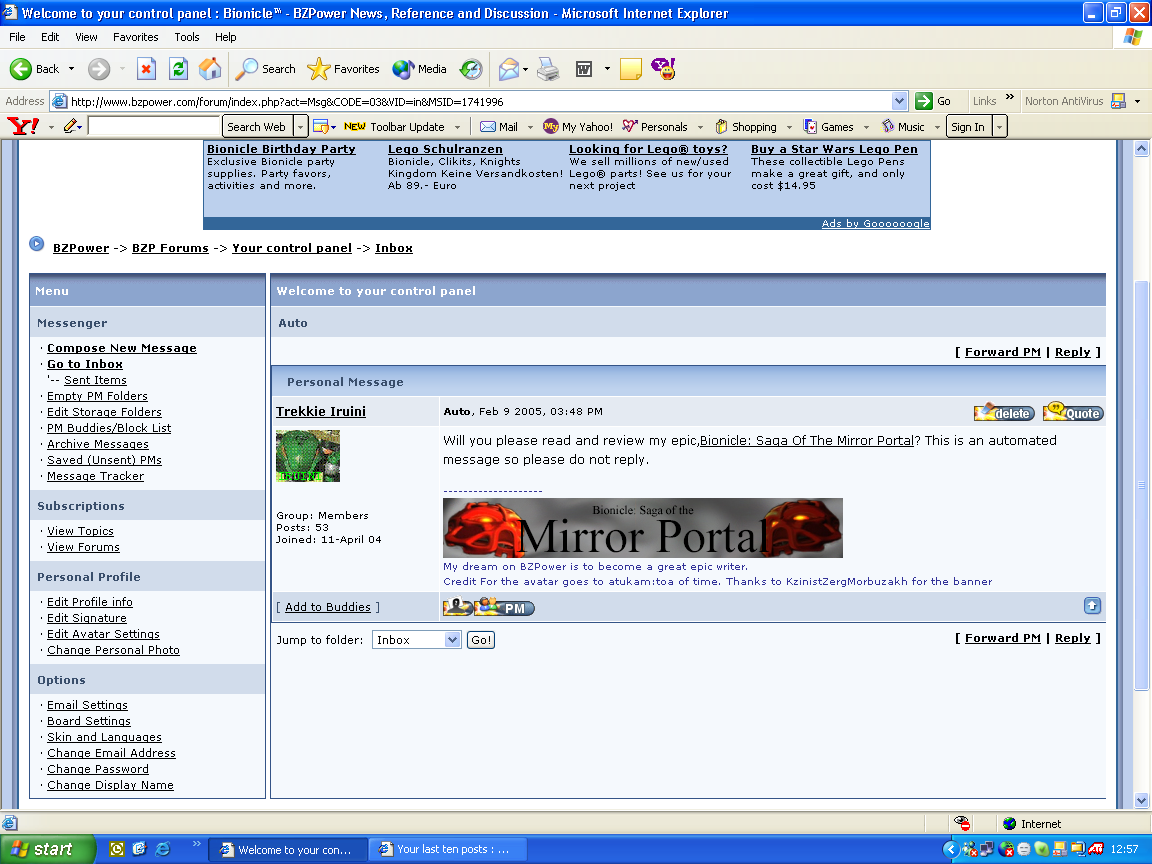The height and width of the screenshot is (864, 1152).
Task: Refresh the page with Refresh icon
Action: 179,69
